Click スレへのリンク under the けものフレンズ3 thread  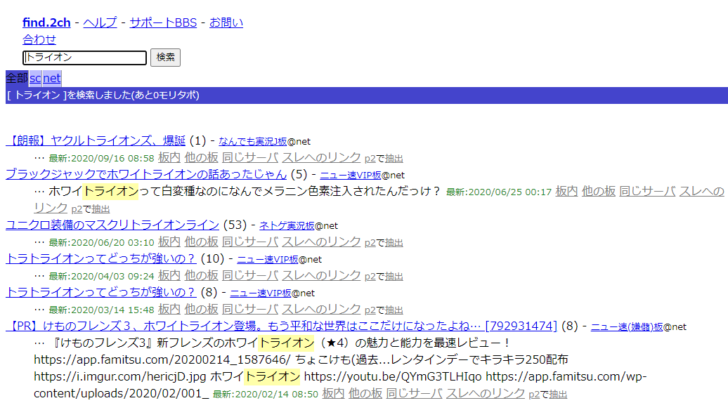tap(486, 393)
